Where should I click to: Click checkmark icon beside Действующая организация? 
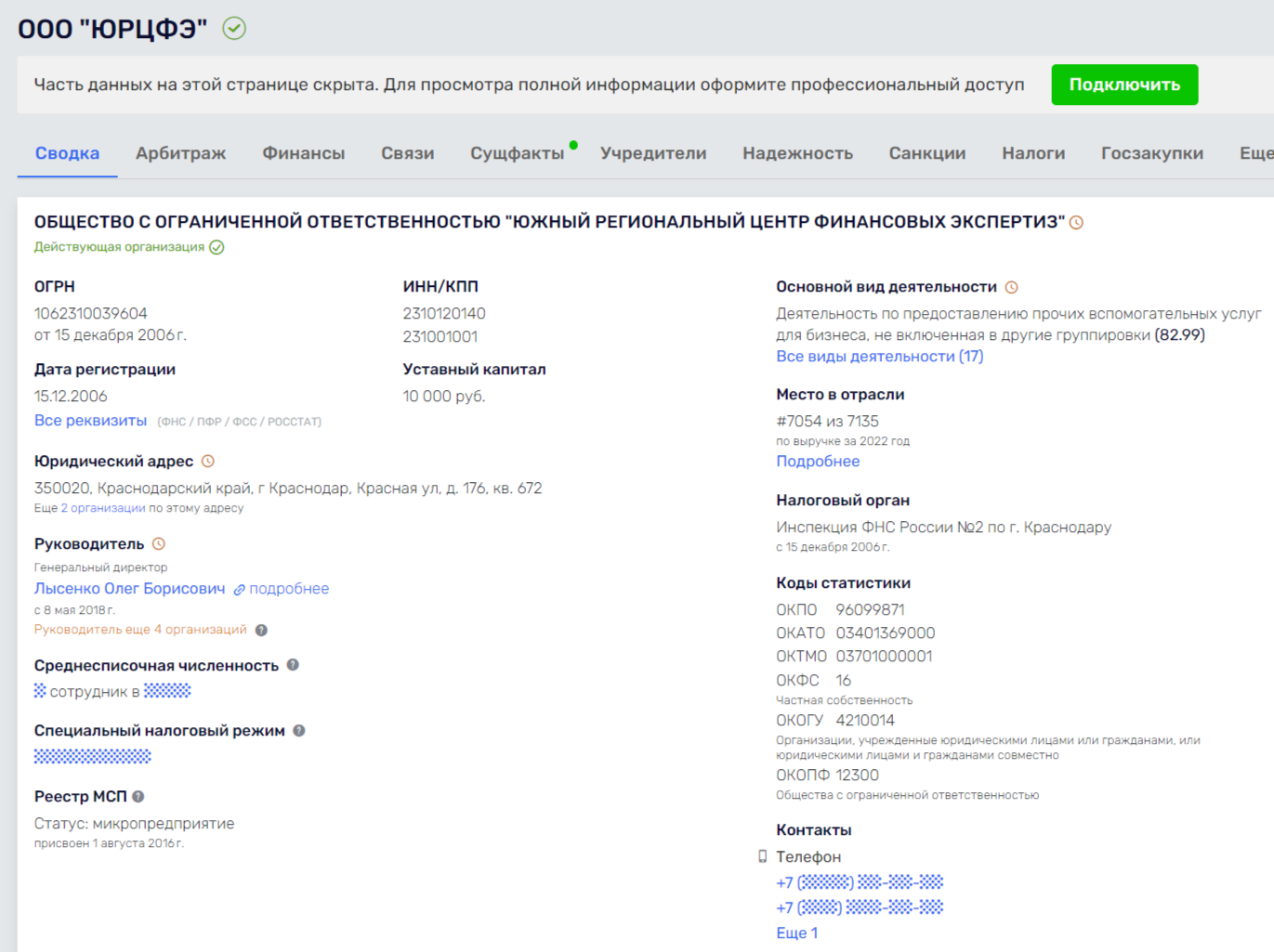(217, 247)
